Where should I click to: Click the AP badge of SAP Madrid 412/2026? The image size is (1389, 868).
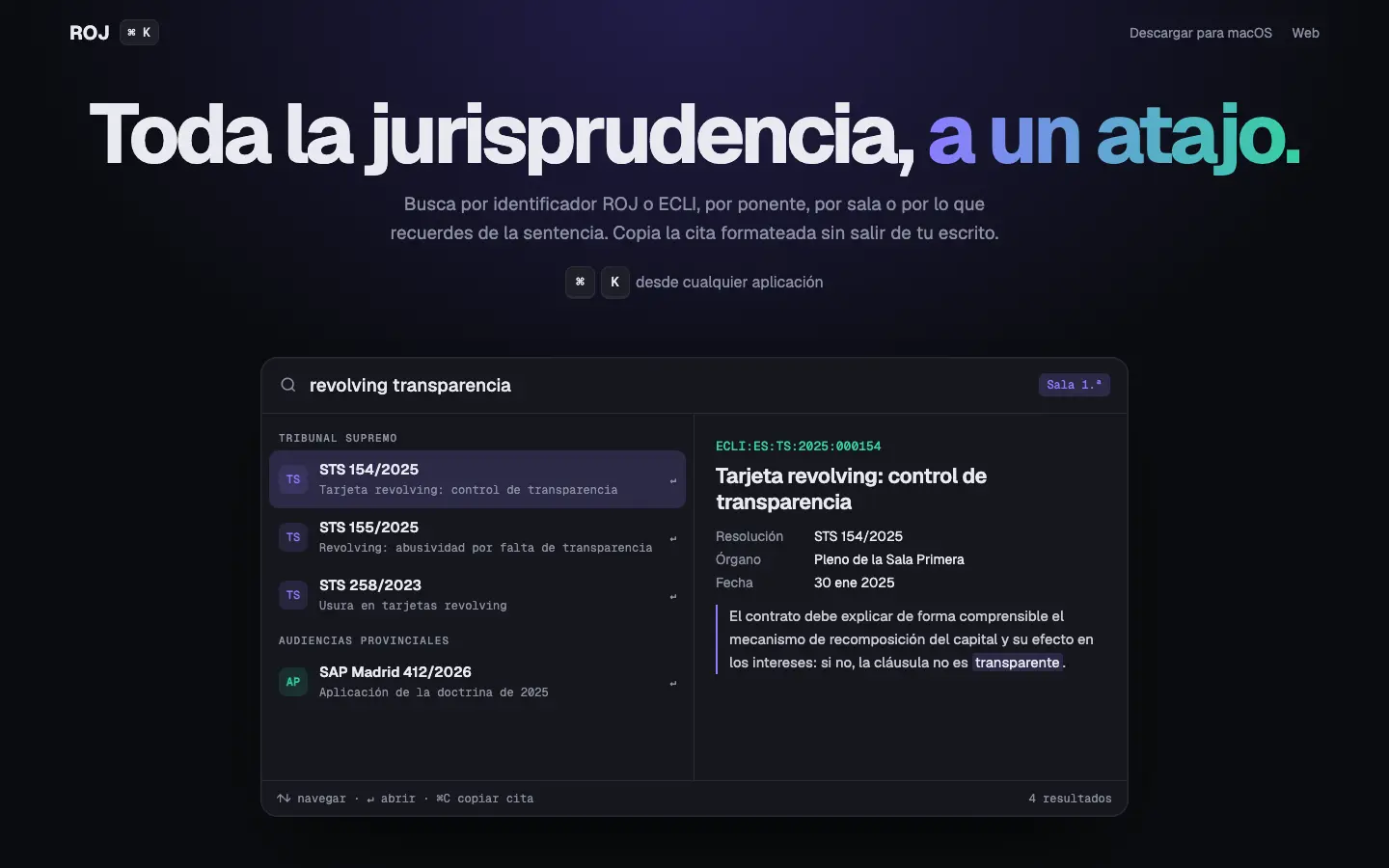coord(293,682)
